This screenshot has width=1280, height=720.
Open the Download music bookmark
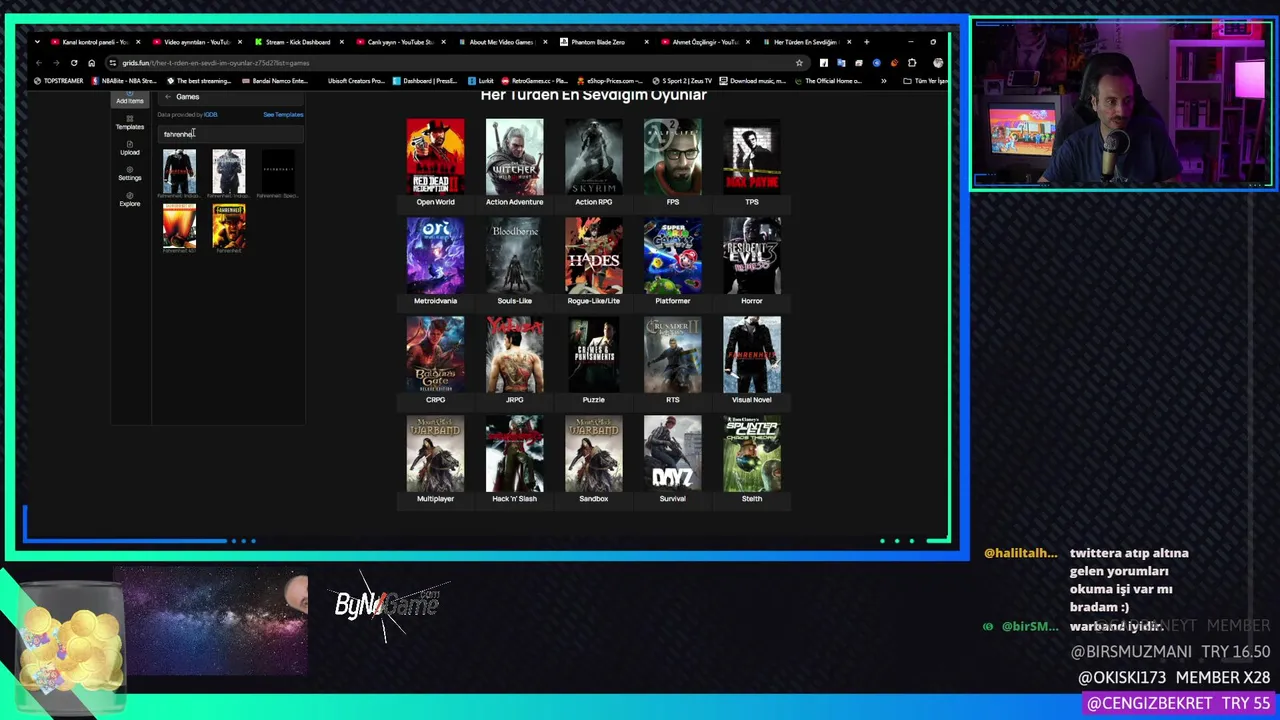[752, 81]
